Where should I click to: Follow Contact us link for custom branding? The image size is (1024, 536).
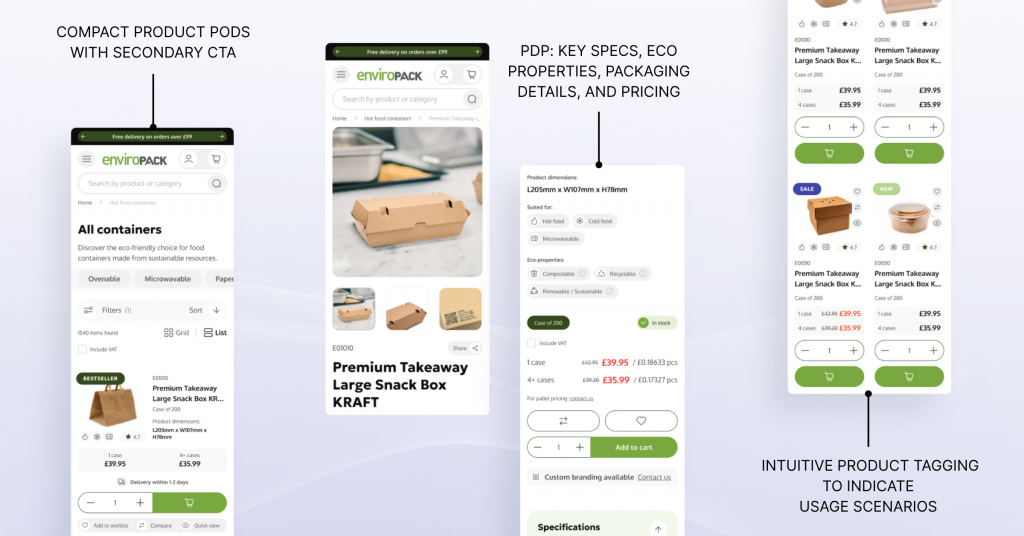pyautogui.click(x=654, y=477)
